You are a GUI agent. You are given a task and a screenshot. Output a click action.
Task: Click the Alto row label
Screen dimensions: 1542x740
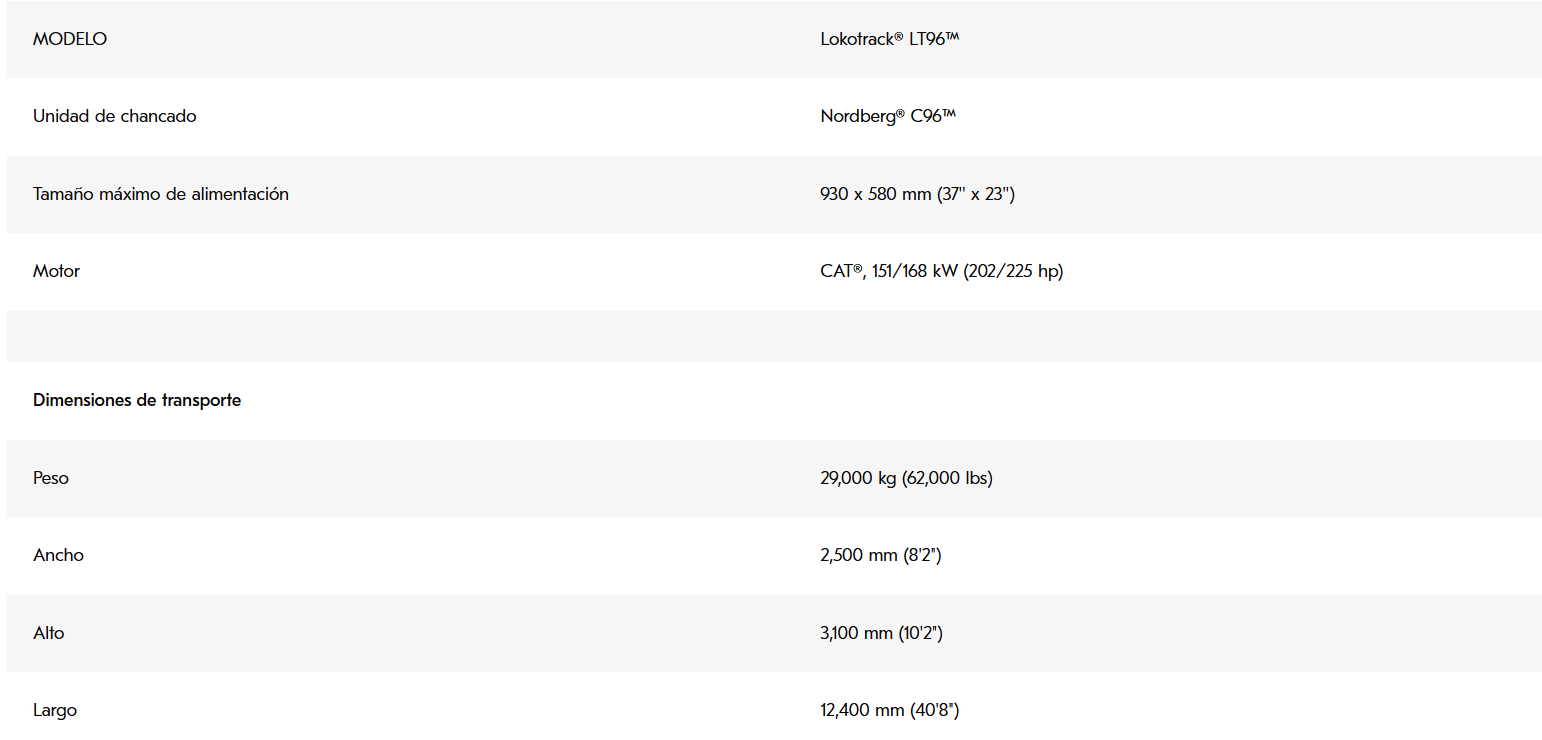point(49,633)
